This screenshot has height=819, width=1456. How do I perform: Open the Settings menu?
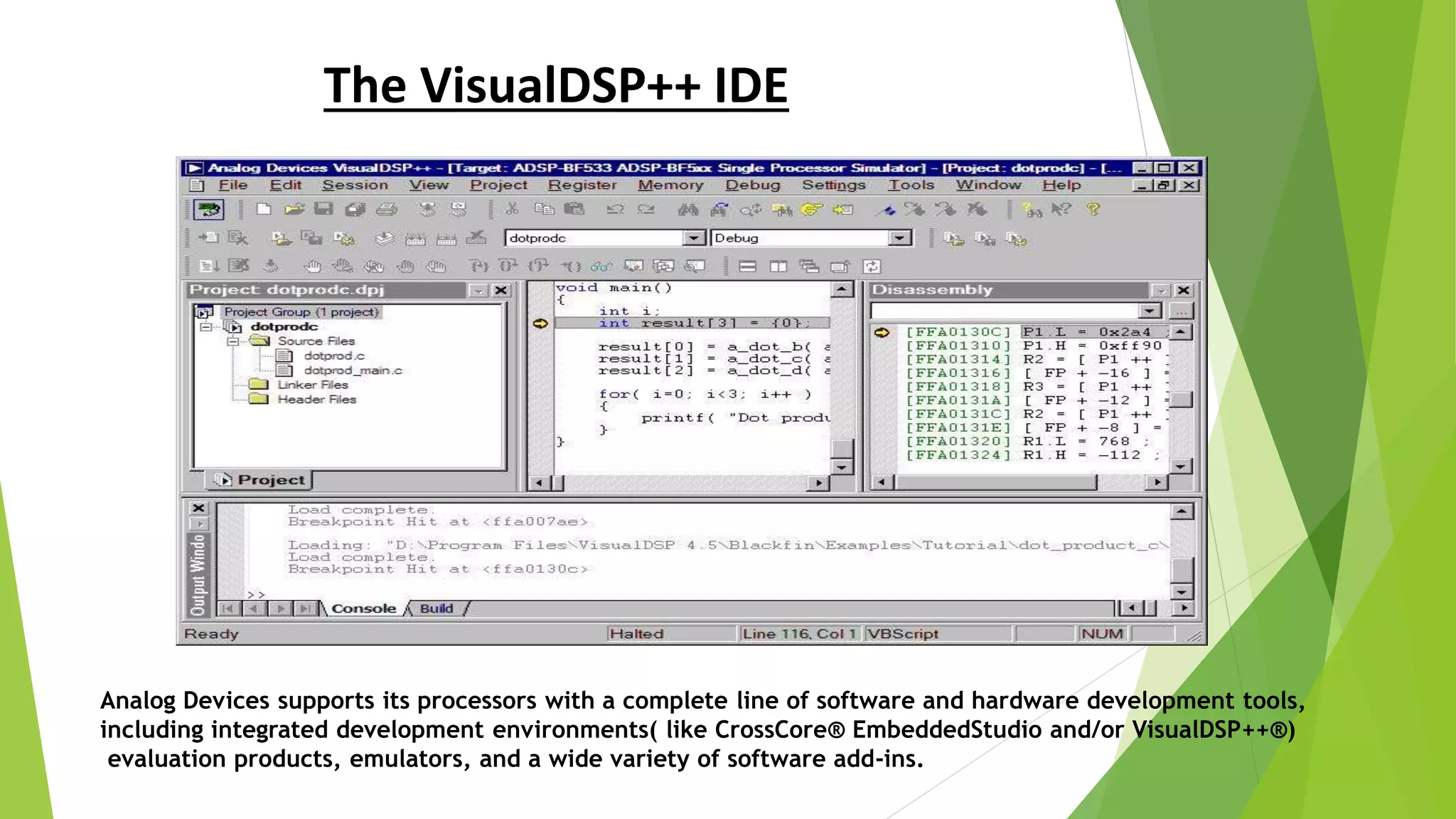pyautogui.click(x=834, y=185)
